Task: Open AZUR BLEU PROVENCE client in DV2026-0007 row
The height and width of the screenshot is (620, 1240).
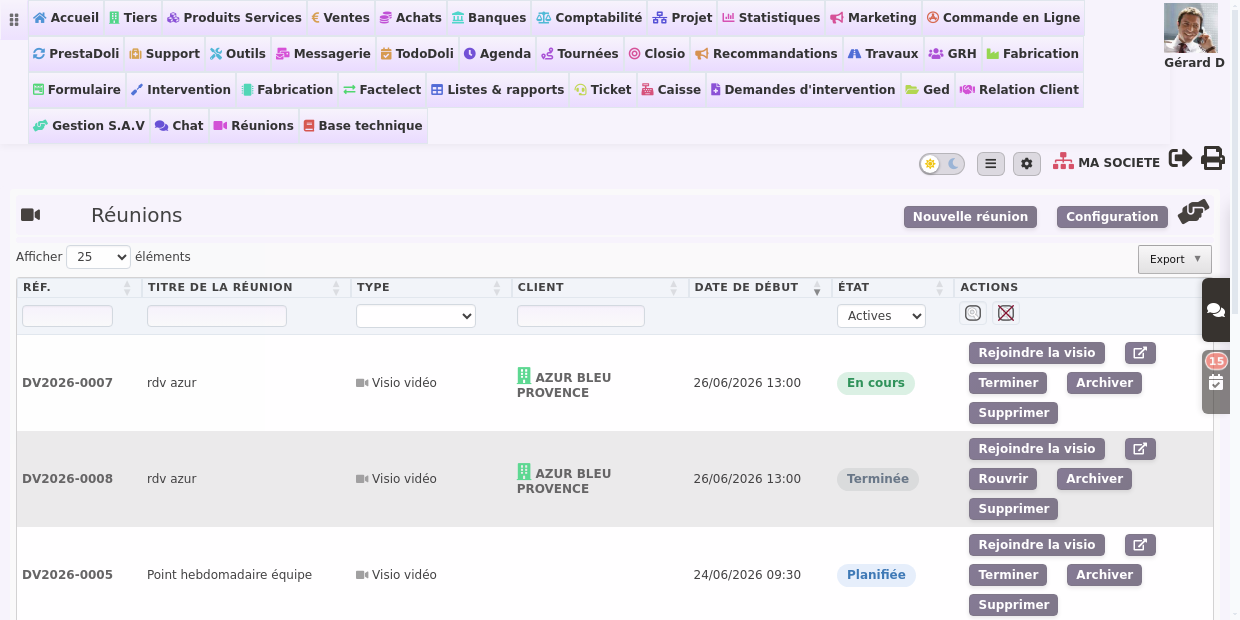Action: click(x=564, y=384)
